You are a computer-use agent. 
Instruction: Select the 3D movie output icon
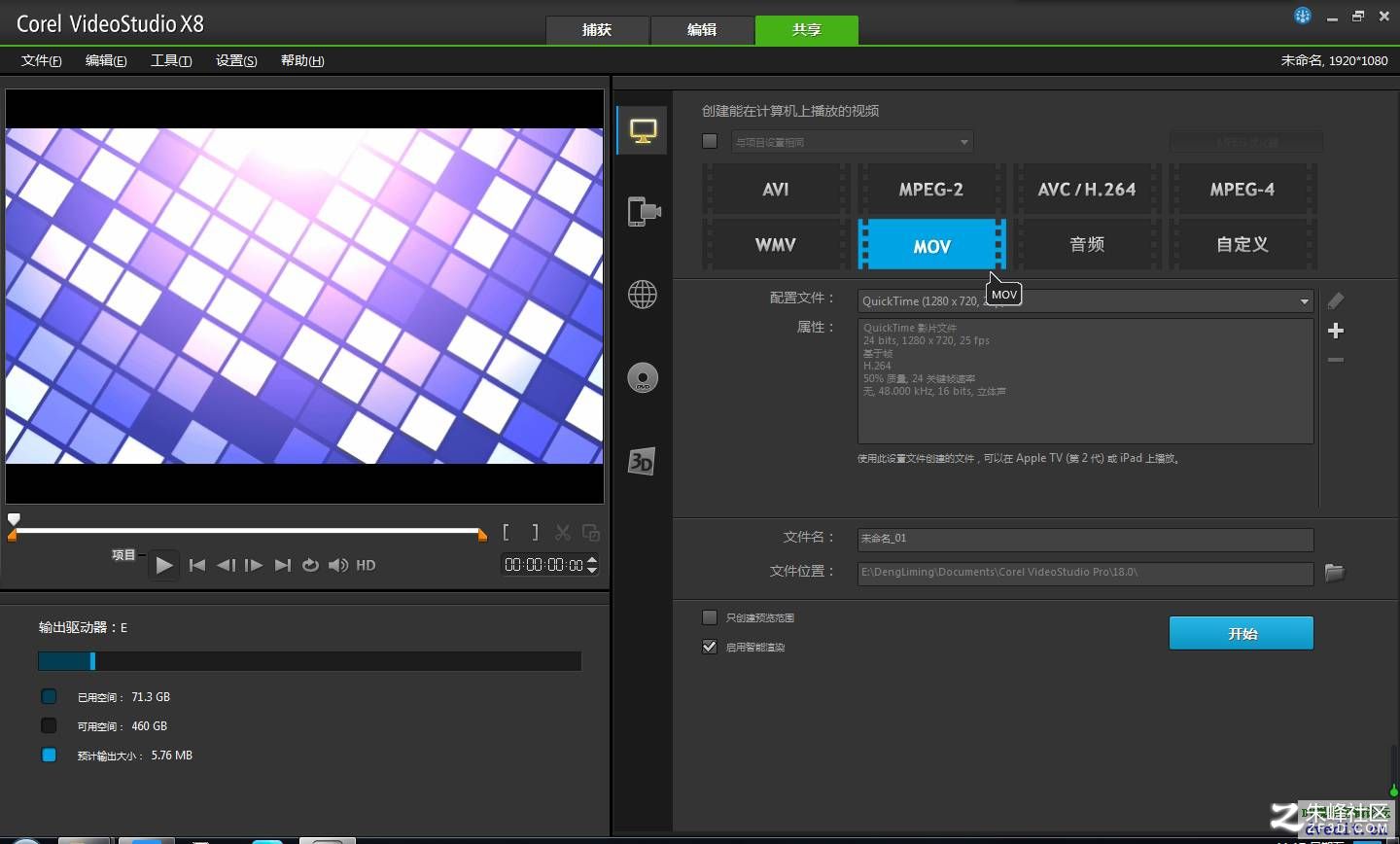642,461
